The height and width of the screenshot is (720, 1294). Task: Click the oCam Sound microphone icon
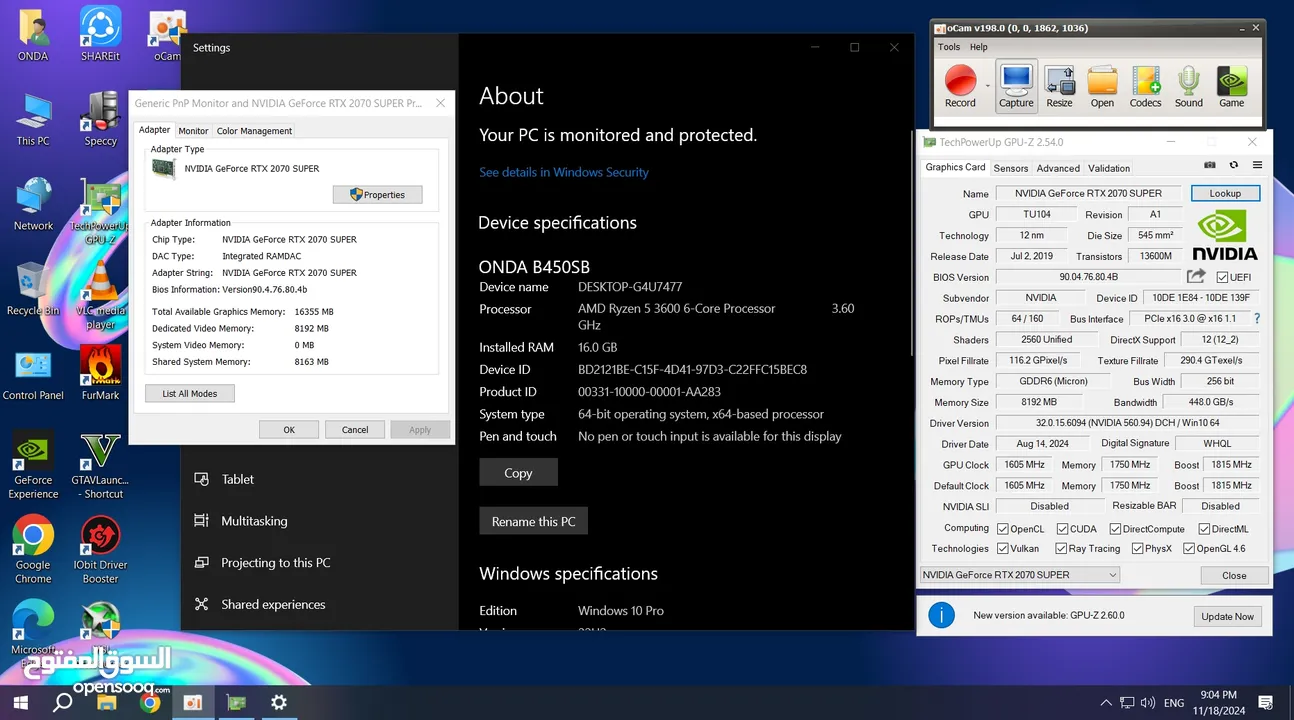[x=1188, y=86]
